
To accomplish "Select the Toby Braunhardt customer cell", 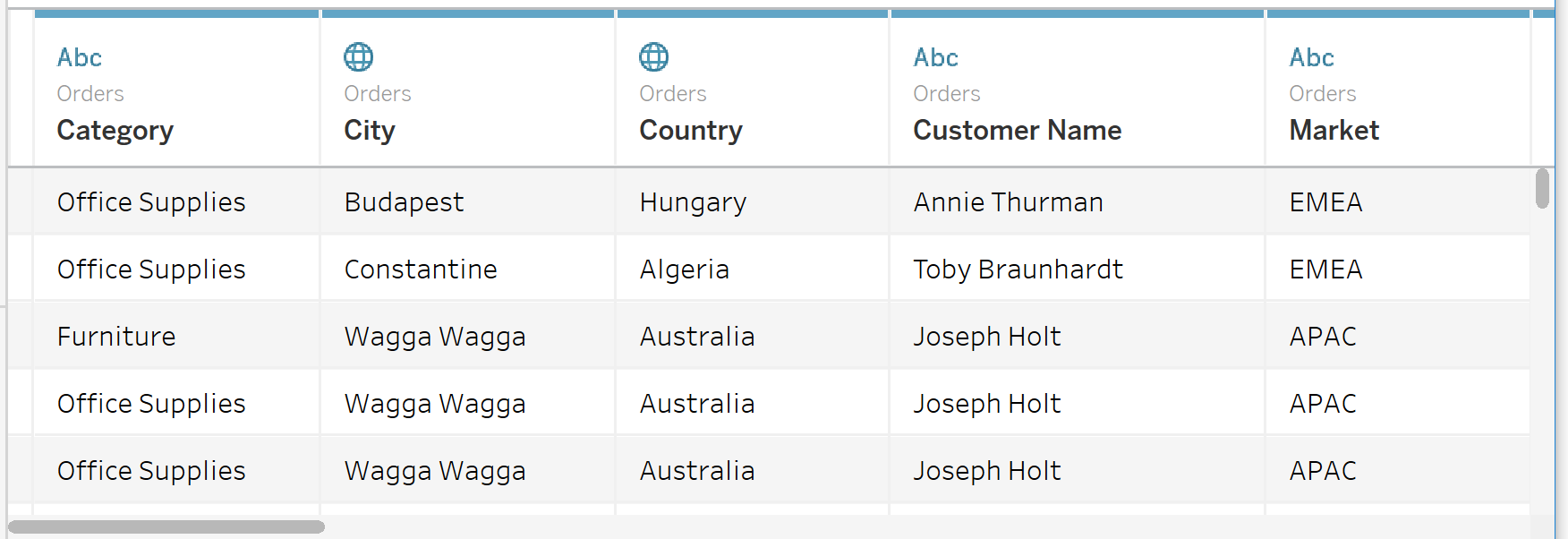I will pos(1018,269).
